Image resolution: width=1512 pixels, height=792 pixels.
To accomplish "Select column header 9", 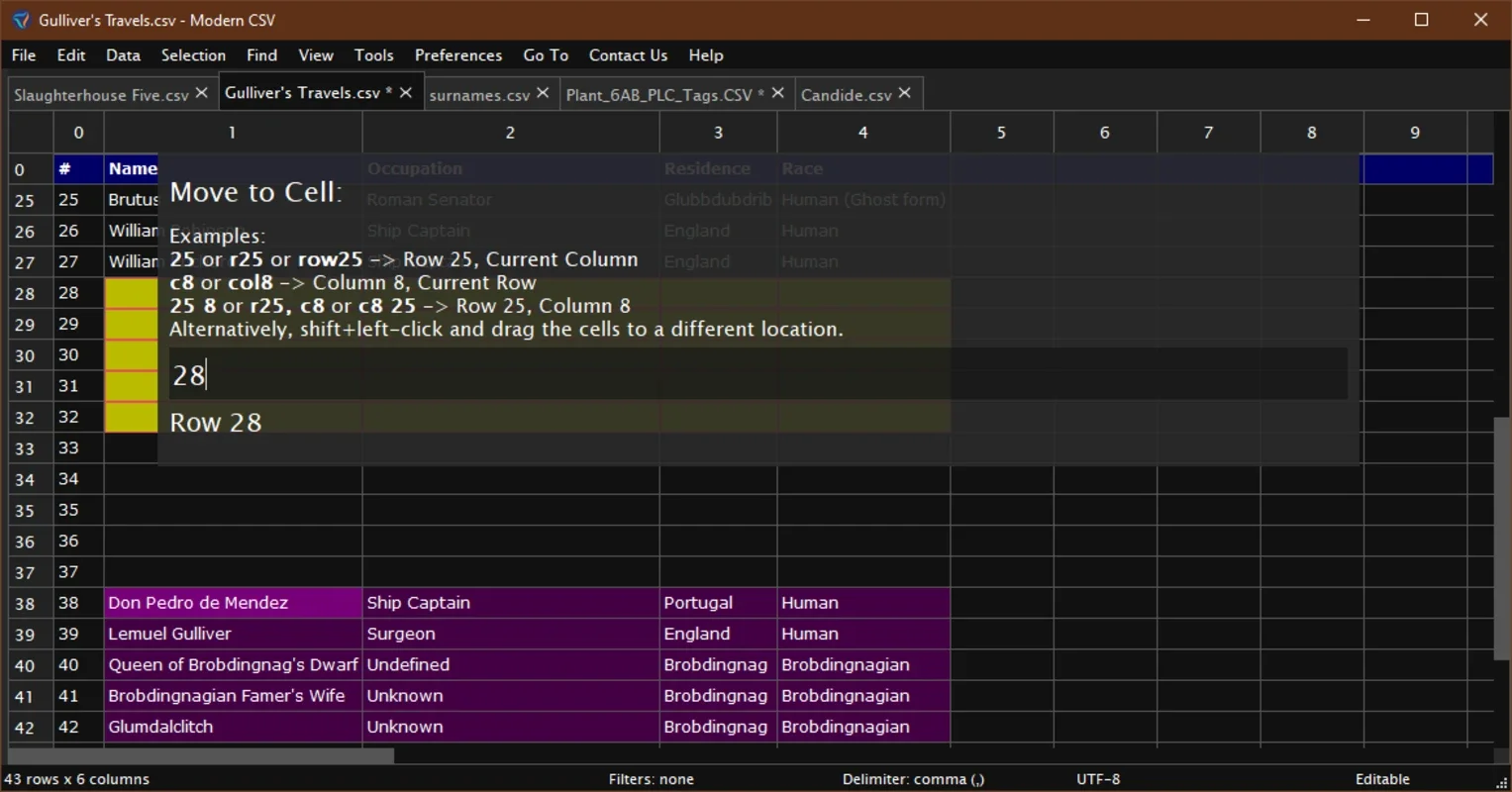I will [x=1415, y=132].
